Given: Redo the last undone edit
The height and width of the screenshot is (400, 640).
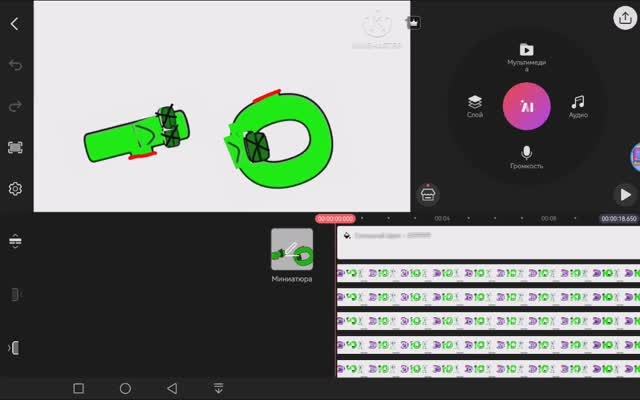Looking at the screenshot, I should click(x=15, y=106).
